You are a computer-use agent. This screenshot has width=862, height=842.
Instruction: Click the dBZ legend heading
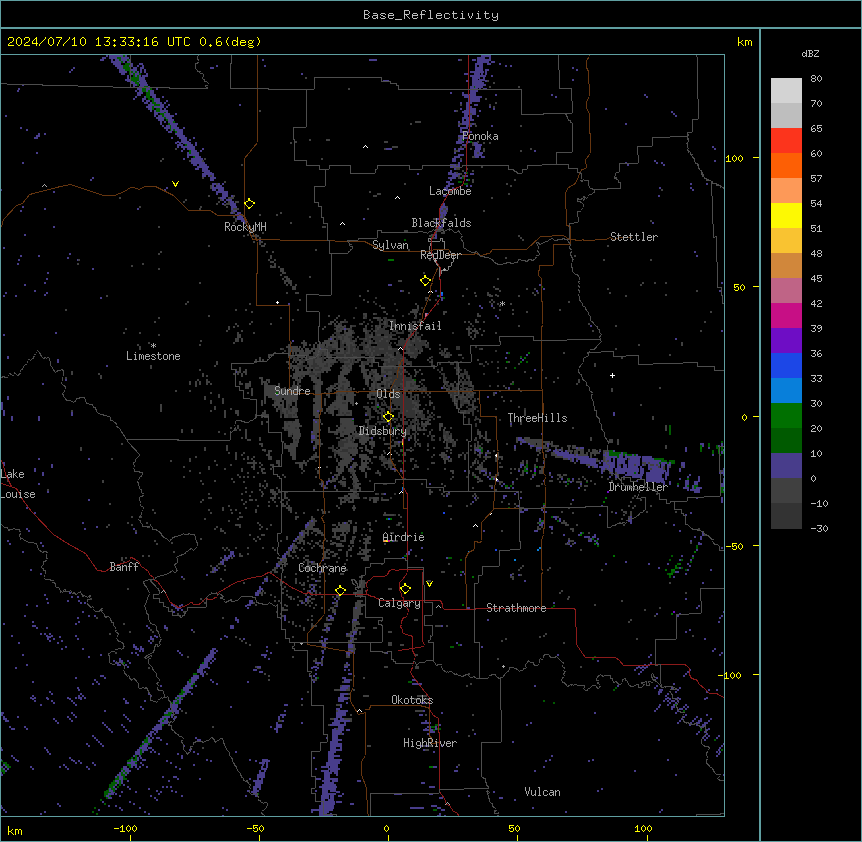pyautogui.click(x=810, y=53)
